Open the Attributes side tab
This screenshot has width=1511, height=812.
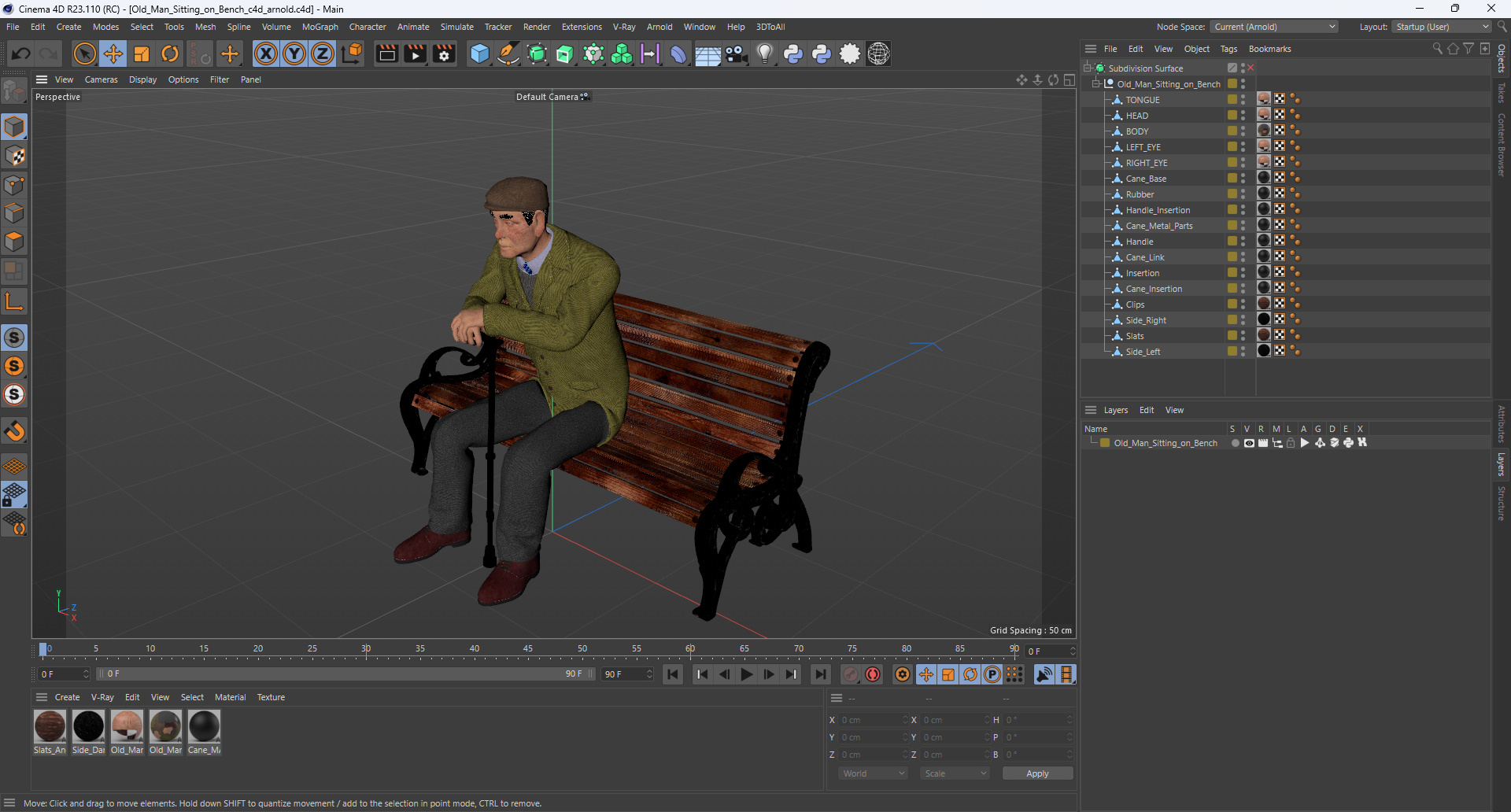tap(1502, 423)
